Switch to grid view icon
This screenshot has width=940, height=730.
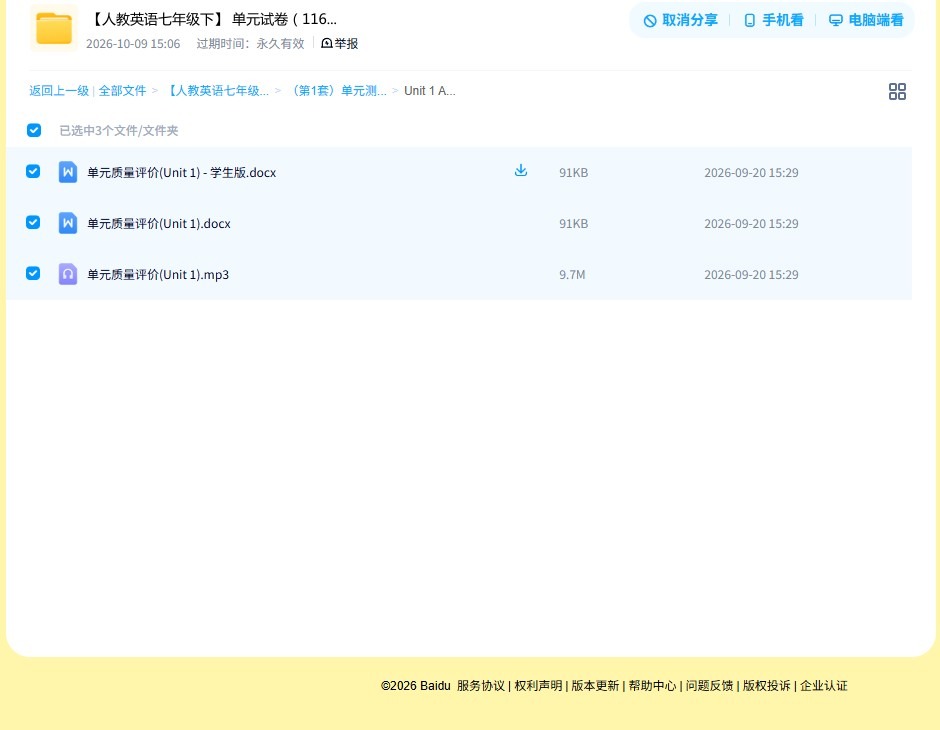click(x=897, y=91)
